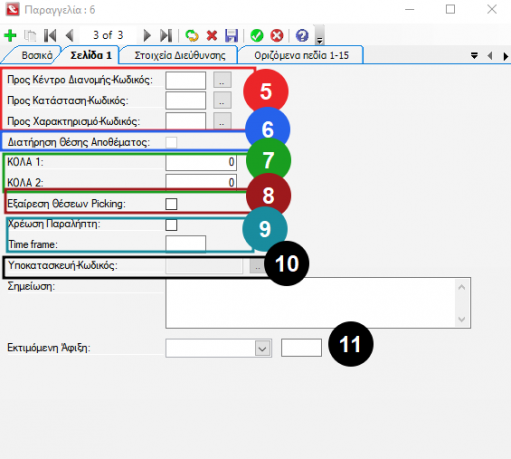Click the Προς Κέντρο Διανομής-Κωδικός field

186,80
